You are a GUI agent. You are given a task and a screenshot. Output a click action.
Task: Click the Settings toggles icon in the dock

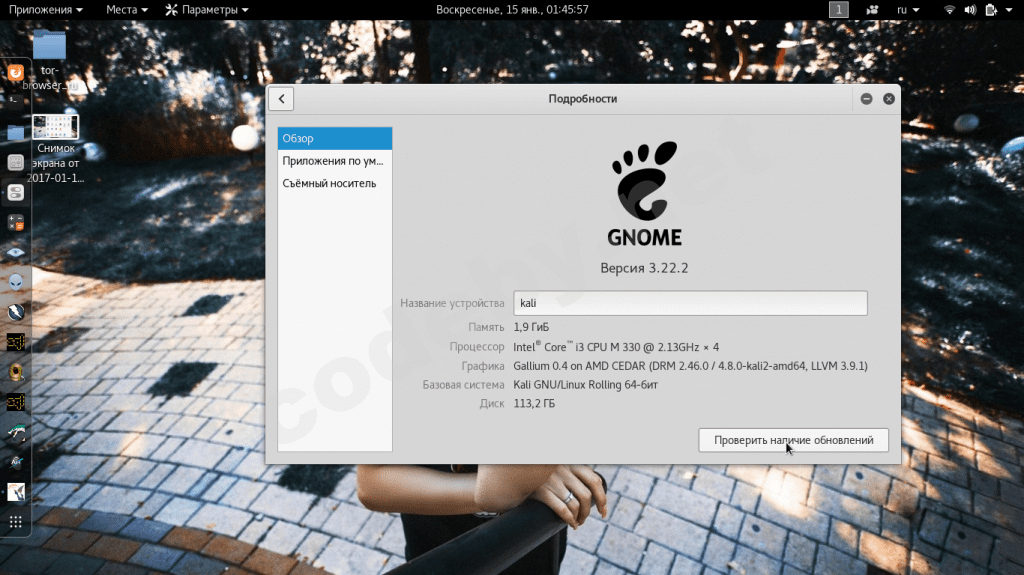point(16,193)
